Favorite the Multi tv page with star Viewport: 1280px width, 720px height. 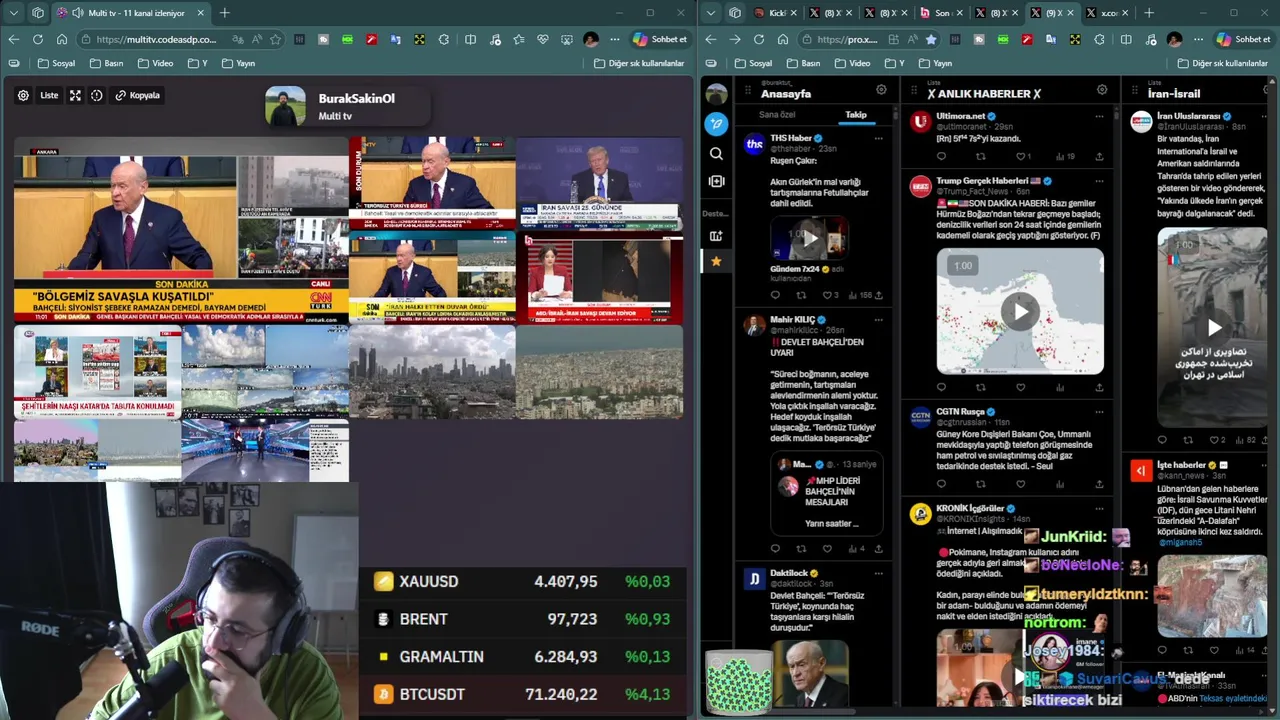point(275,39)
